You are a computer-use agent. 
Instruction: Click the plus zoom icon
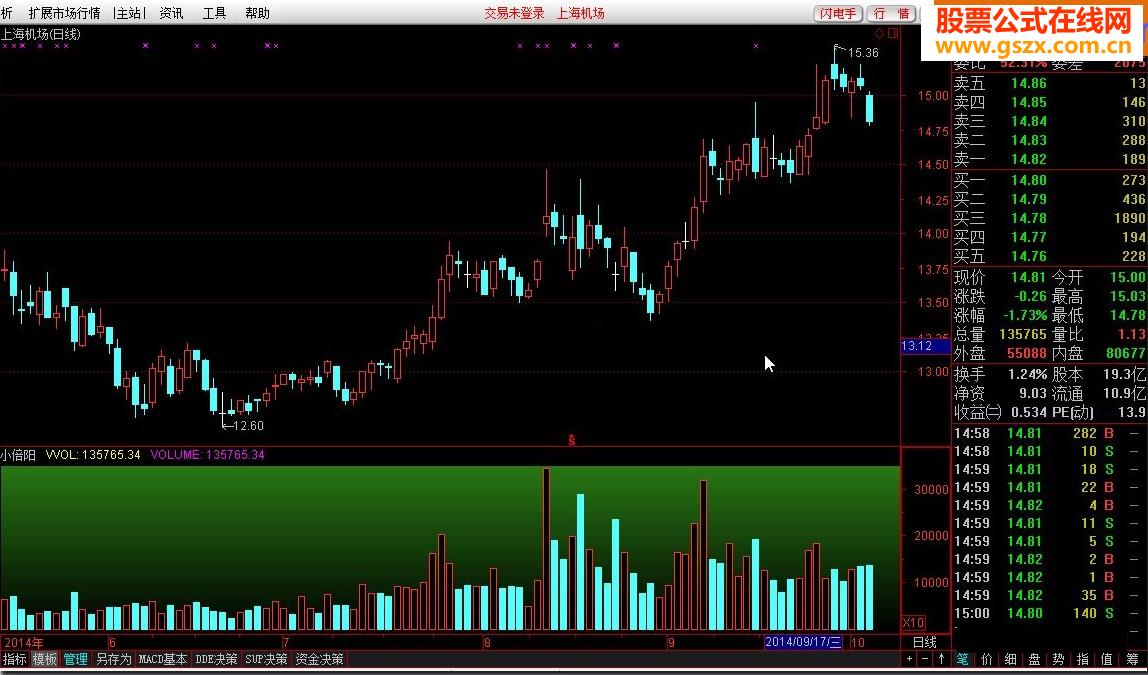pyautogui.click(x=909, y=660)
